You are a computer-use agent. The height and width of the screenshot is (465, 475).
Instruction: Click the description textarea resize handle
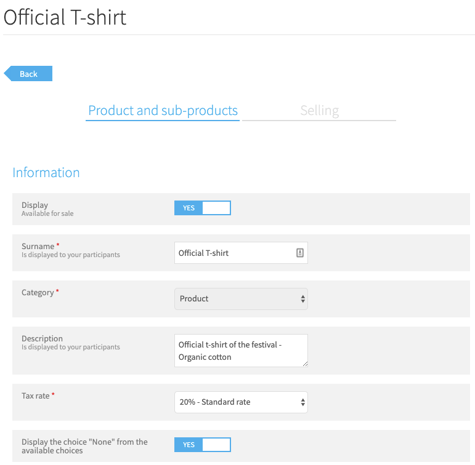pyautogui.click(x=305, y=364)
